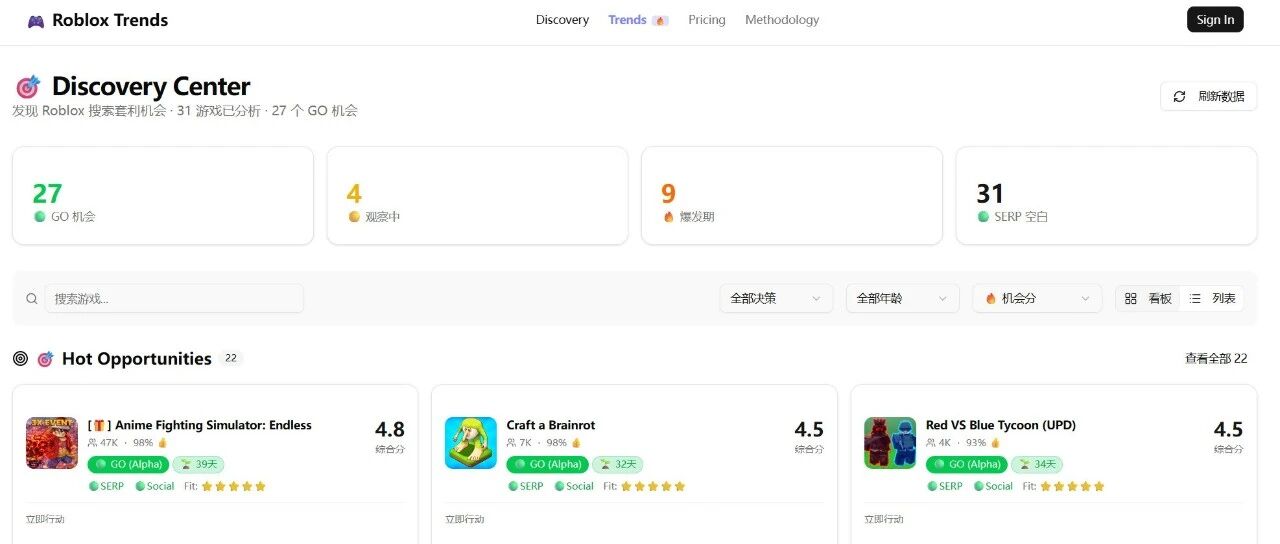Click the 32天 hourglass badge
The width and height of the screenshot is (1280, 544).
(617, 464)
